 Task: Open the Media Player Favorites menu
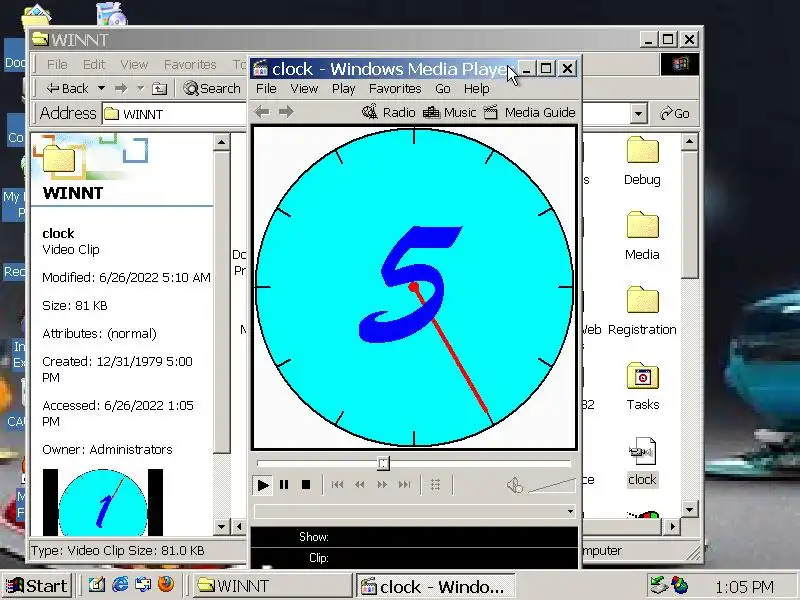(x=395, y=89)
